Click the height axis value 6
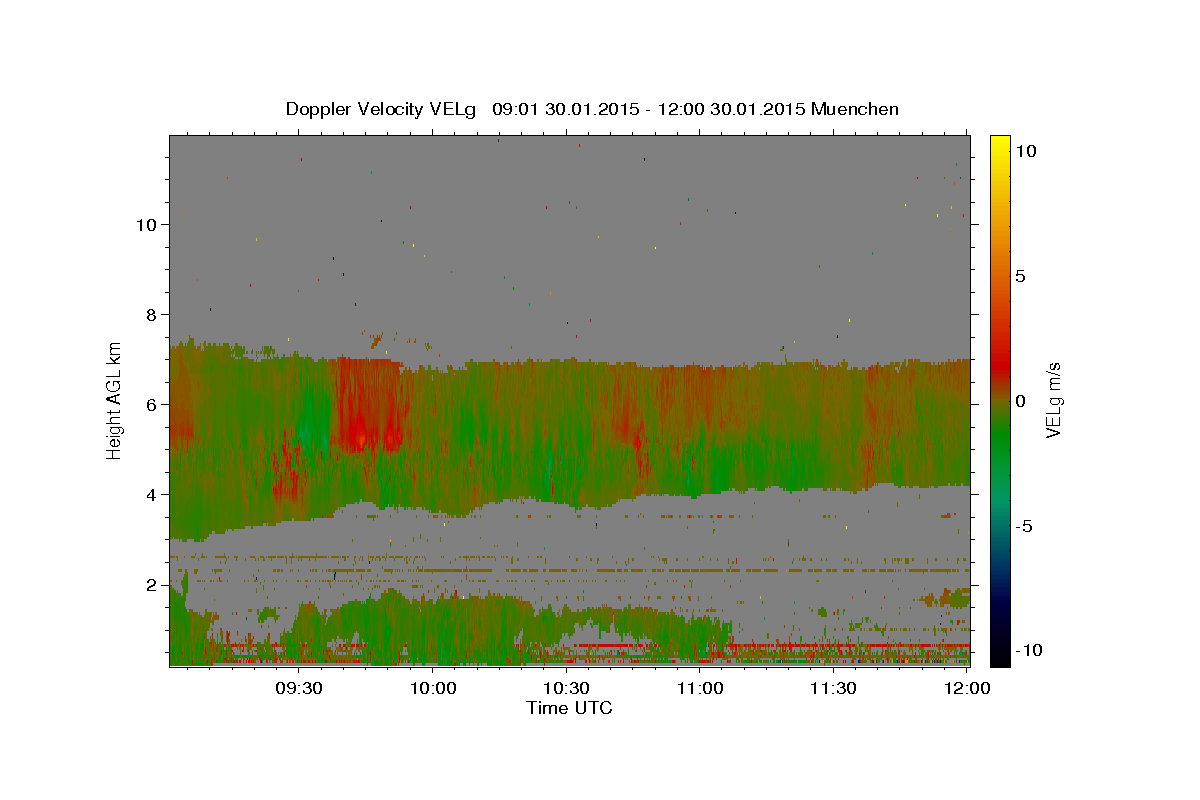 coord(151,405)
